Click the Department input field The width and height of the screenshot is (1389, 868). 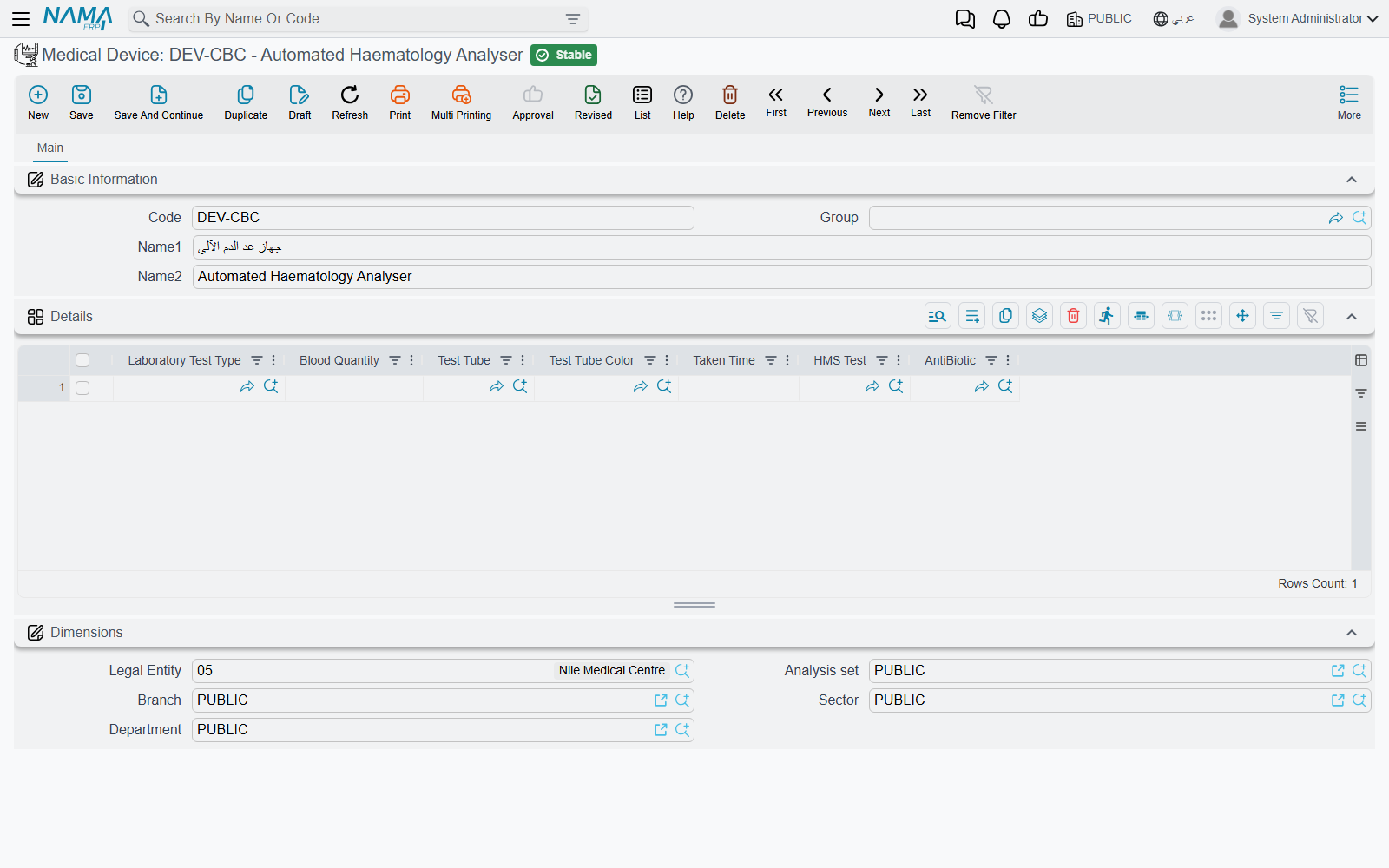[x=443, y=730]
